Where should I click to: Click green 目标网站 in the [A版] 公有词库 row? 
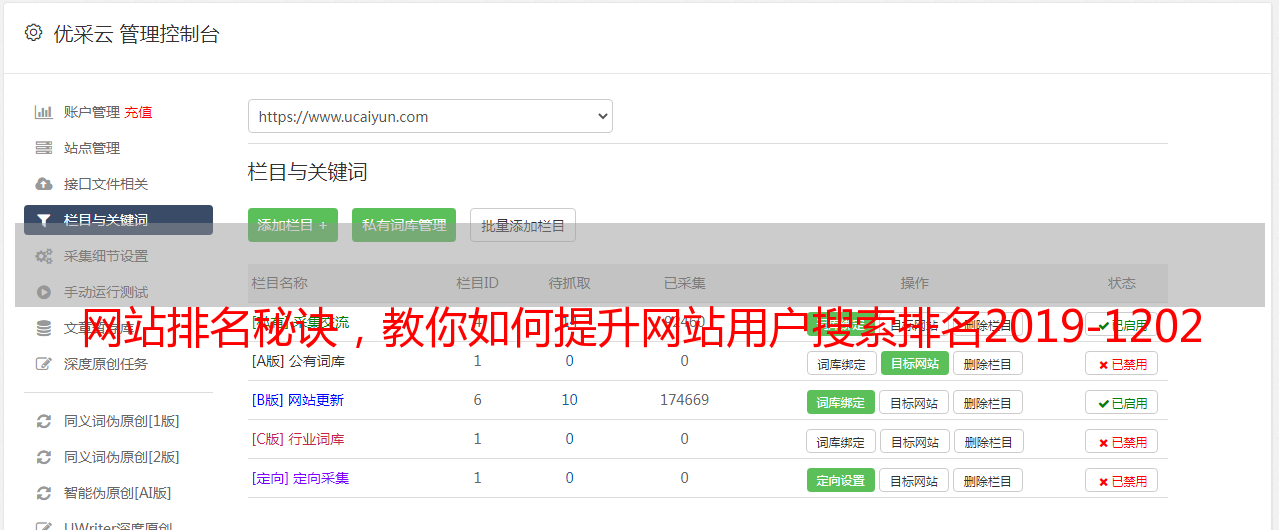click(914, 363)
